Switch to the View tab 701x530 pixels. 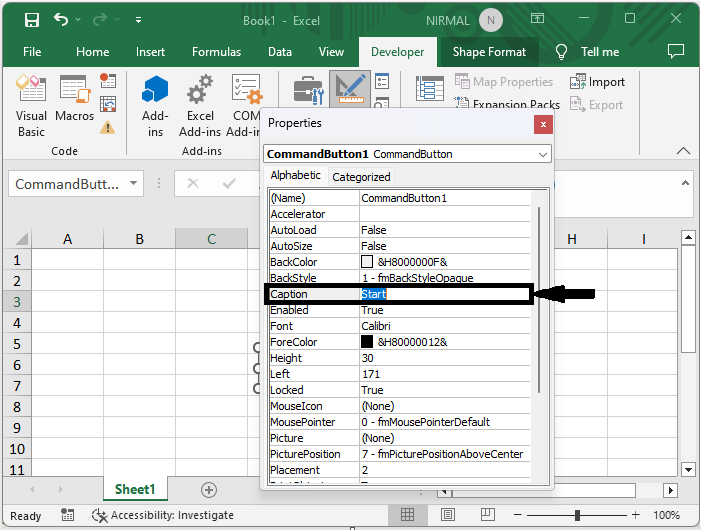click(331, 52)
